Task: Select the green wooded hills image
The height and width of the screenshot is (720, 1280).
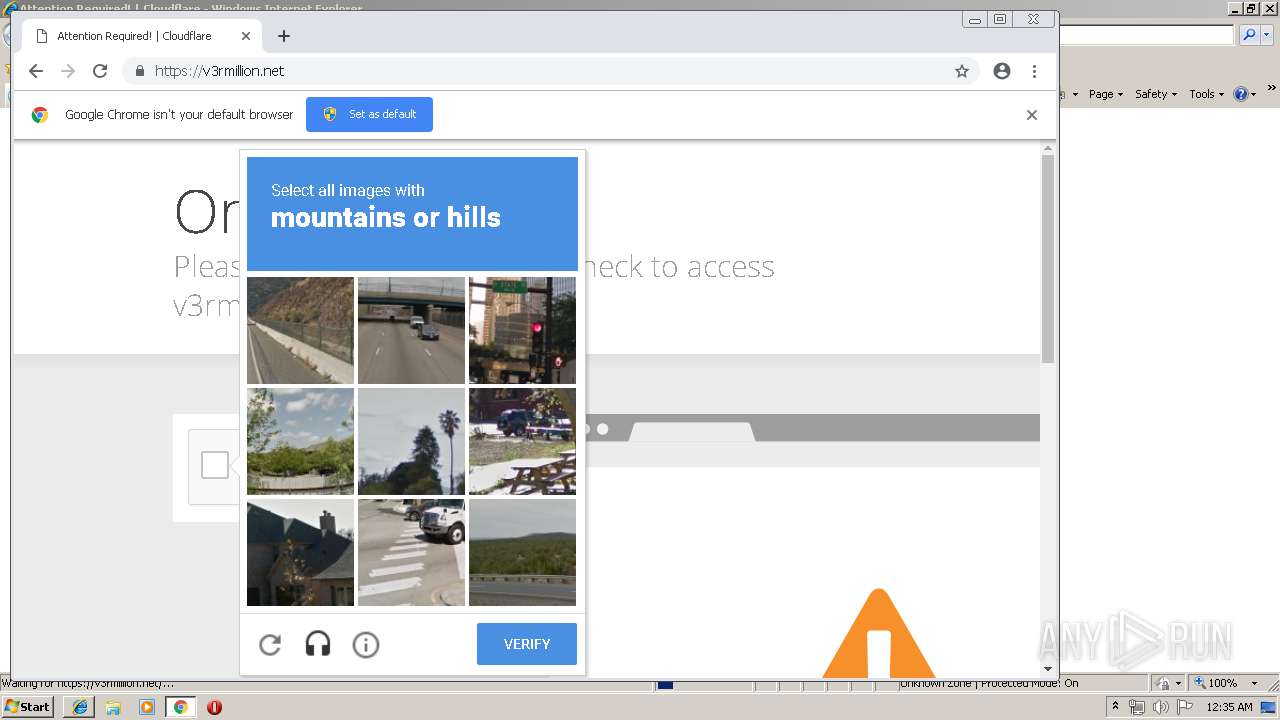Action: click(522, 552)
